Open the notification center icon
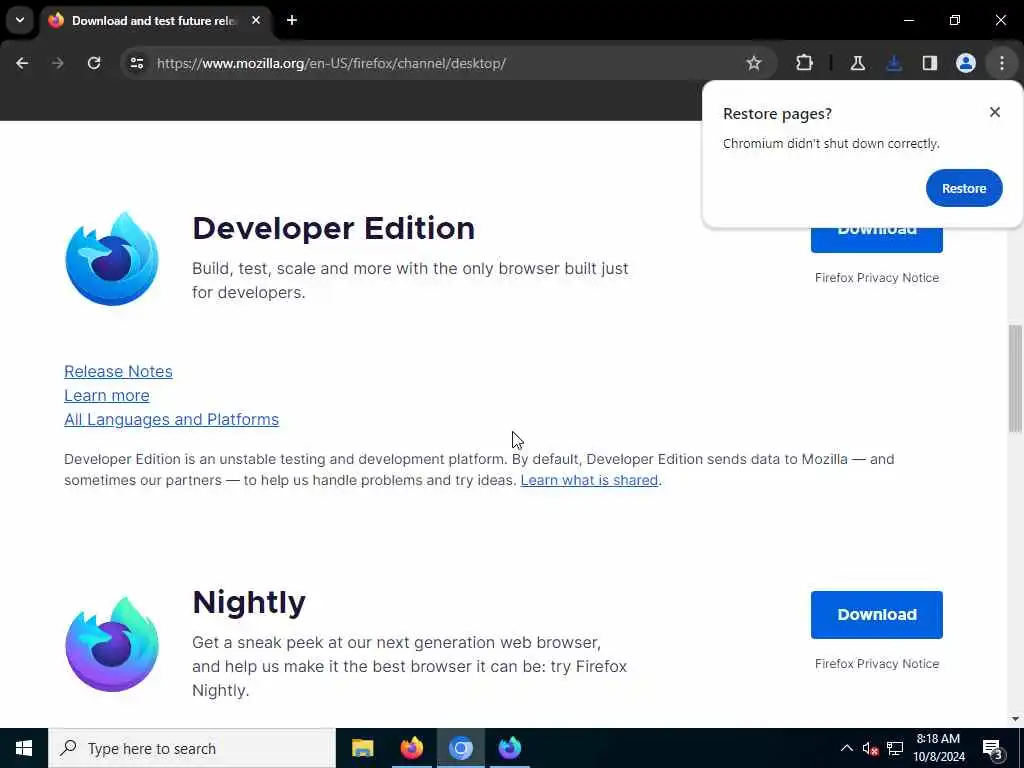This screenshot has height=768, width=1024. [x=993, y=748]
